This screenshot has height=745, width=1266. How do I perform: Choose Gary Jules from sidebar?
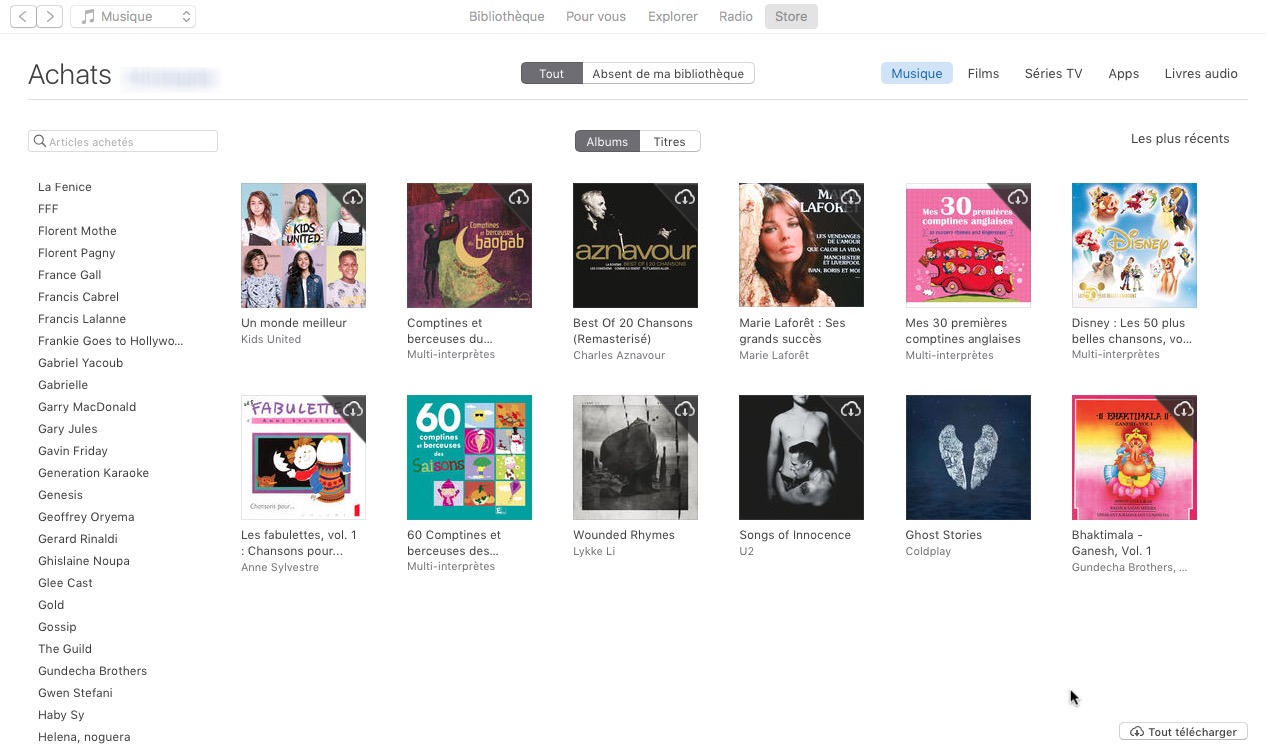[x=68, y=429]
